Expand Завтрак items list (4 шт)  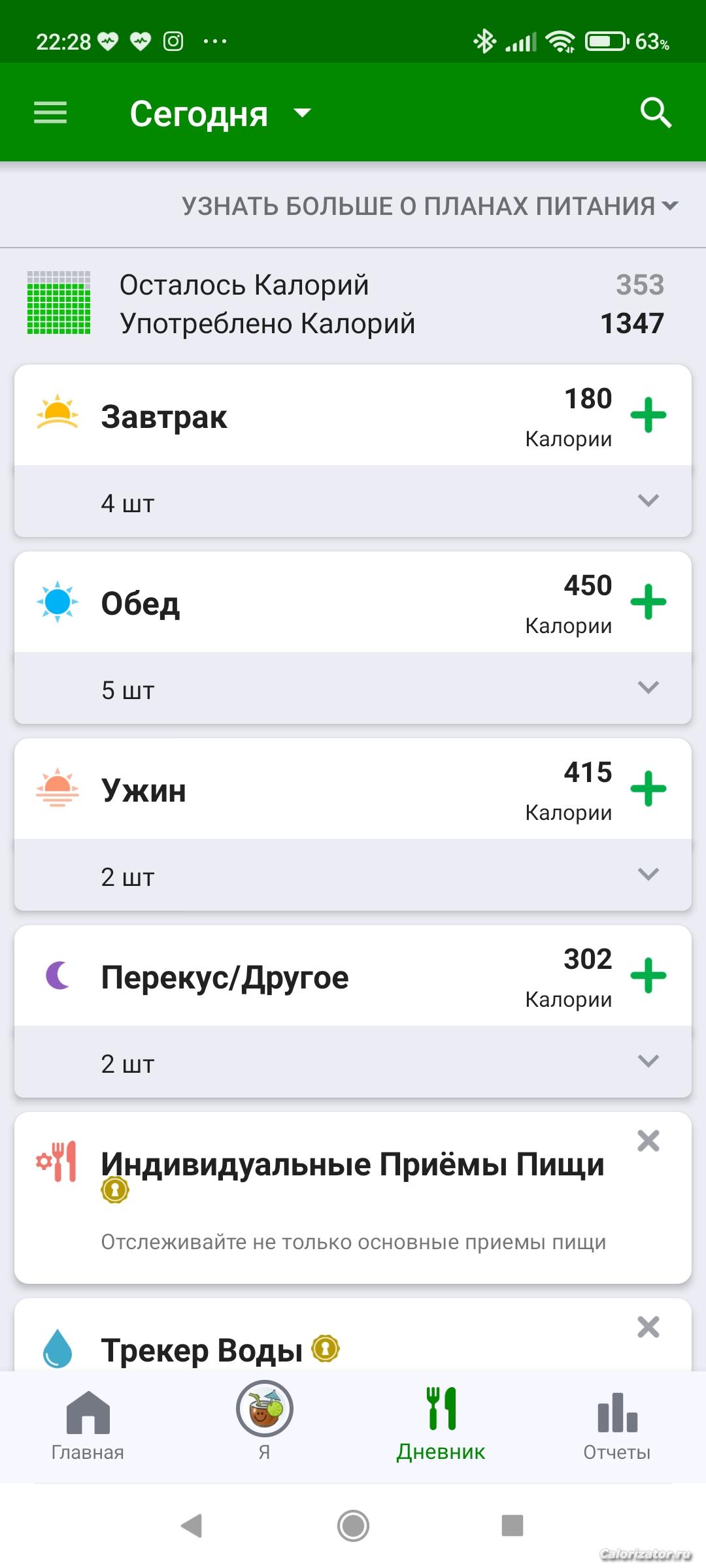click(x=648, y=501)
